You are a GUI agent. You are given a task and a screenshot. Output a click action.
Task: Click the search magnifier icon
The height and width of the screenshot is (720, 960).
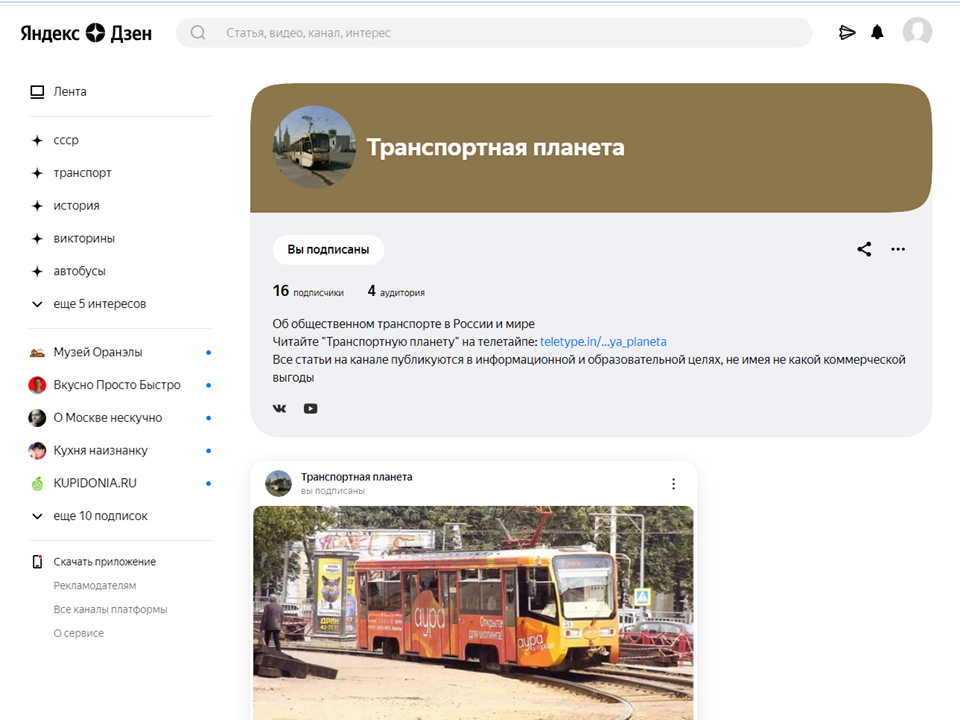coord(198,32)
